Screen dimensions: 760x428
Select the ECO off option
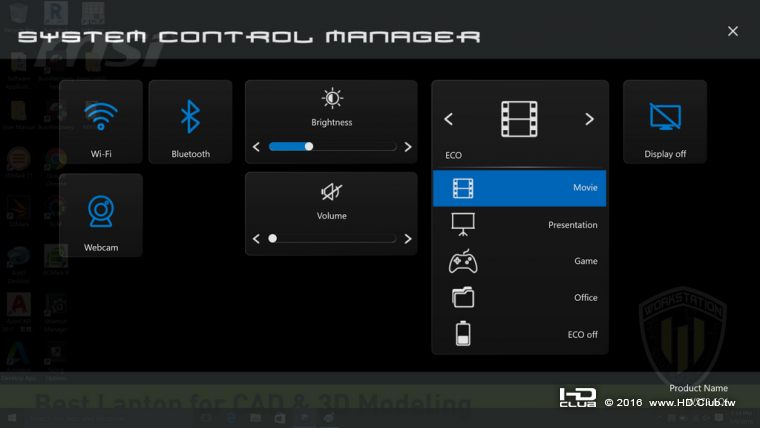point(520,334)
